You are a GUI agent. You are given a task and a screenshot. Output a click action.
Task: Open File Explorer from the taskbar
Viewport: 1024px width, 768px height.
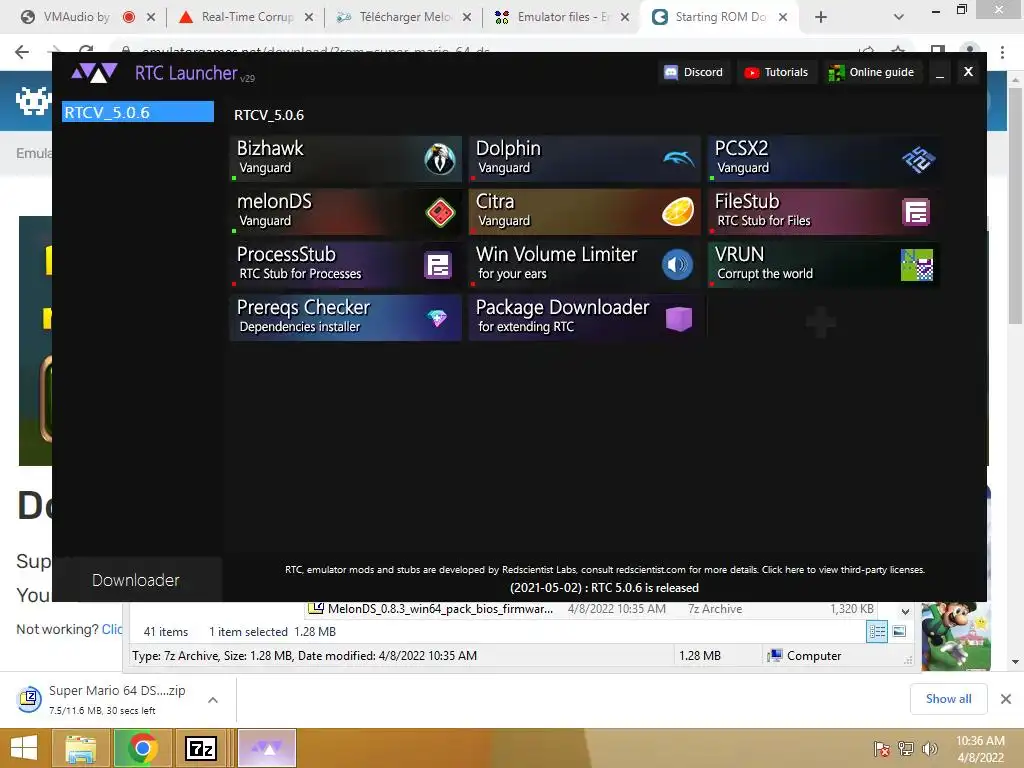(81, 748)
